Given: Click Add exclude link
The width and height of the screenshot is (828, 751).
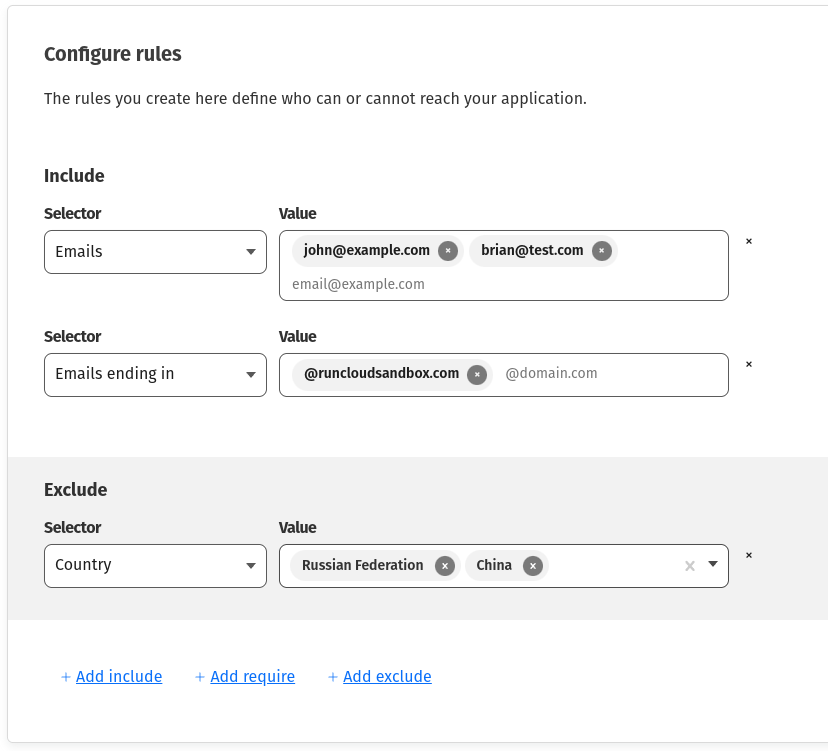Looking at the screenshot, I should tap(387, 677).
